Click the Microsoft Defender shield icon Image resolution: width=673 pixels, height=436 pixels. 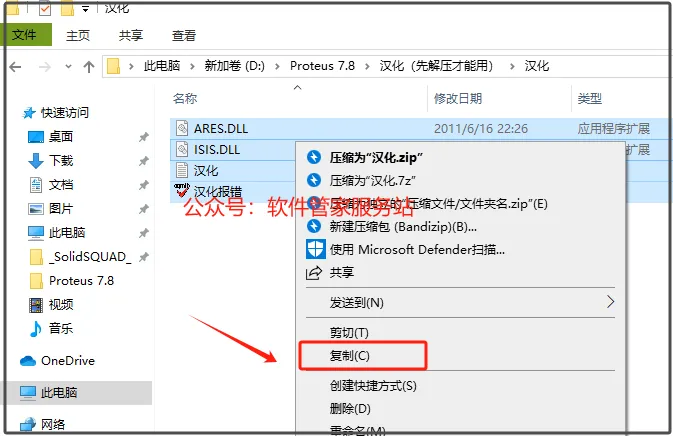pos(316,249)
